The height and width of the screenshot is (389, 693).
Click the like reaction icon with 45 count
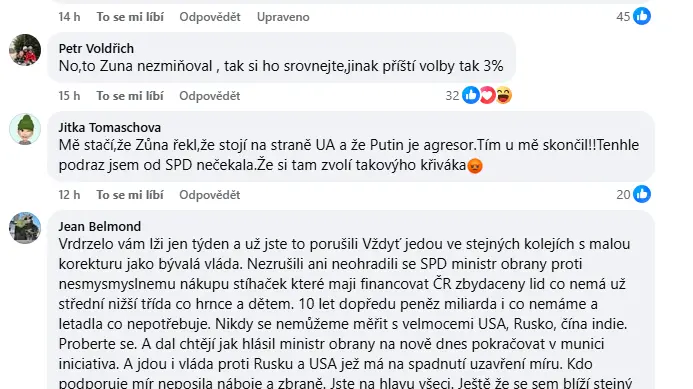pos(642,16)
